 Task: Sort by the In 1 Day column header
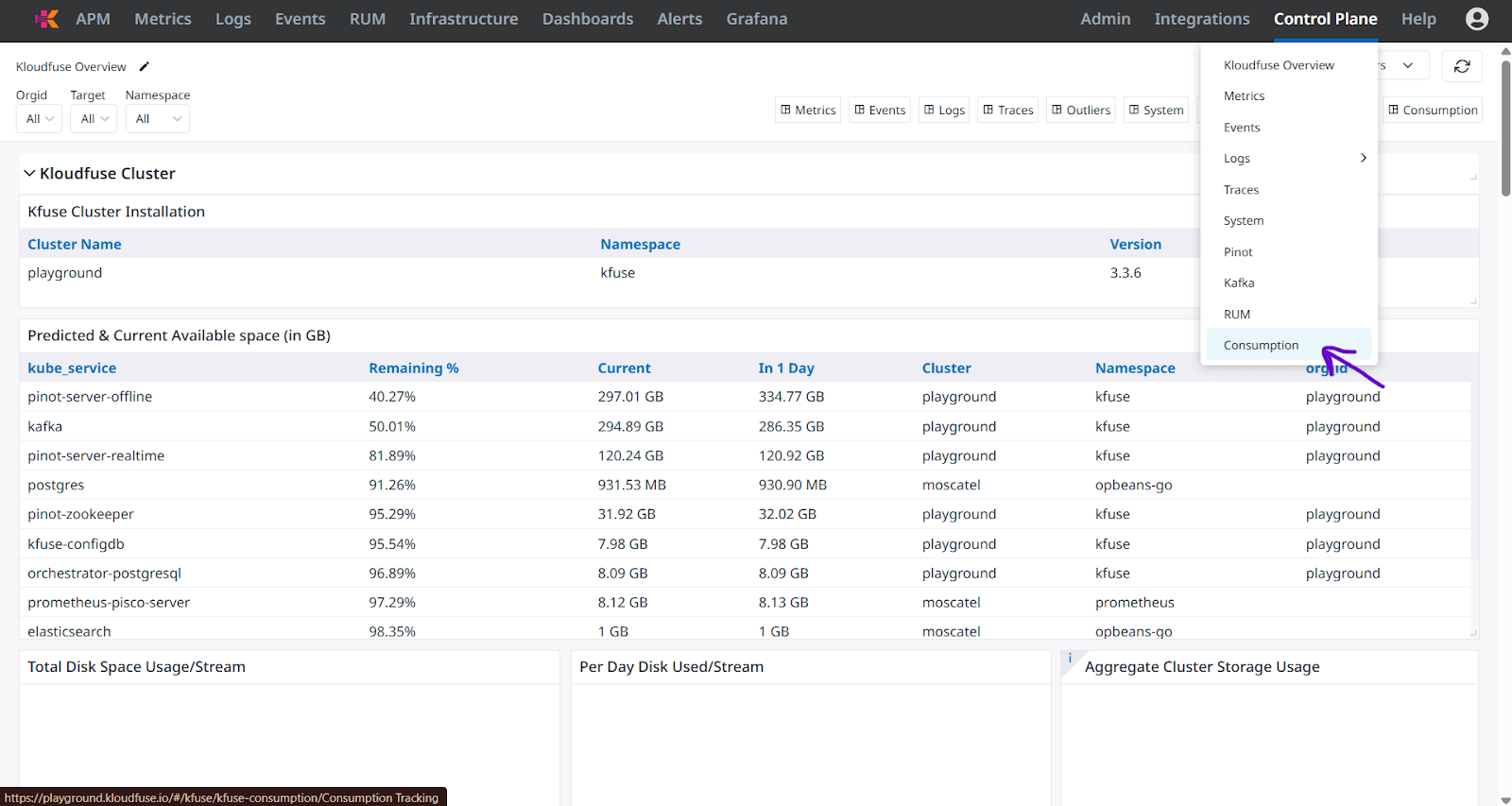[786, 369]
